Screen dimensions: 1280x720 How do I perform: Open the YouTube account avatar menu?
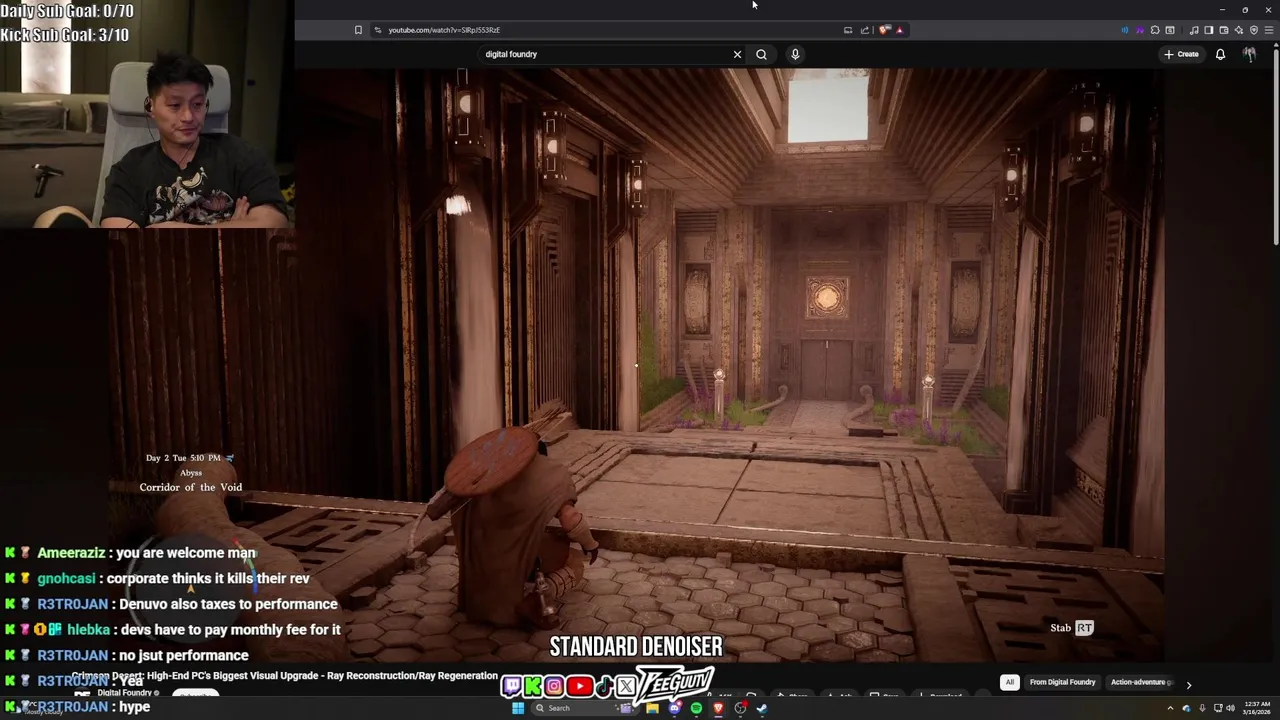tap(1249, 54)
